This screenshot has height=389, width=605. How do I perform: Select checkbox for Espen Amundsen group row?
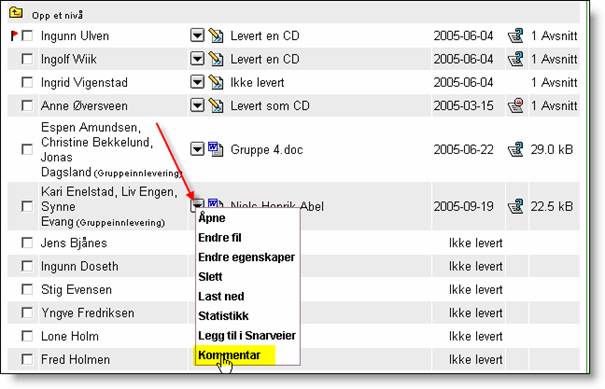[x=27, y=149]
